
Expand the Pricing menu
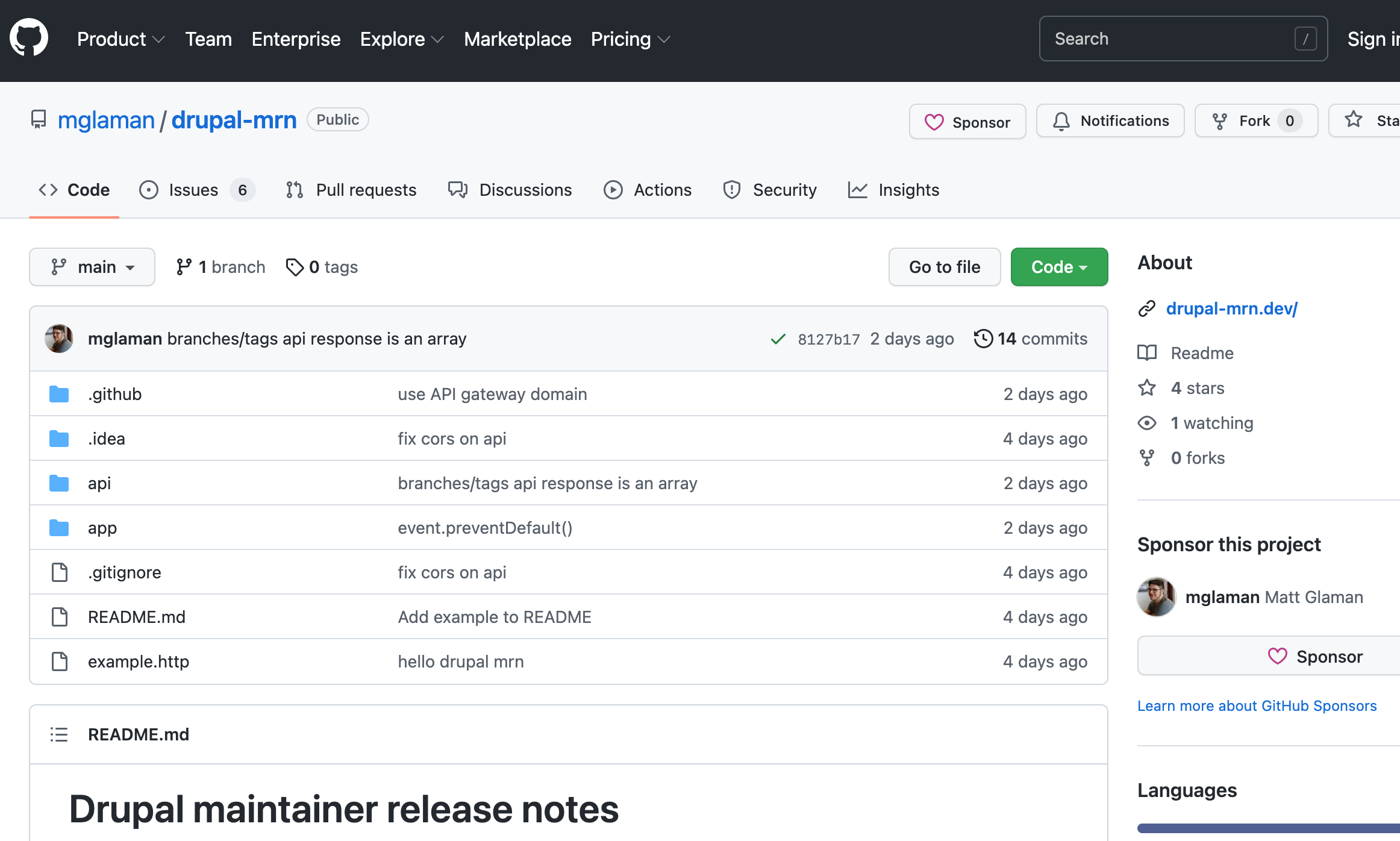point(630,39)
